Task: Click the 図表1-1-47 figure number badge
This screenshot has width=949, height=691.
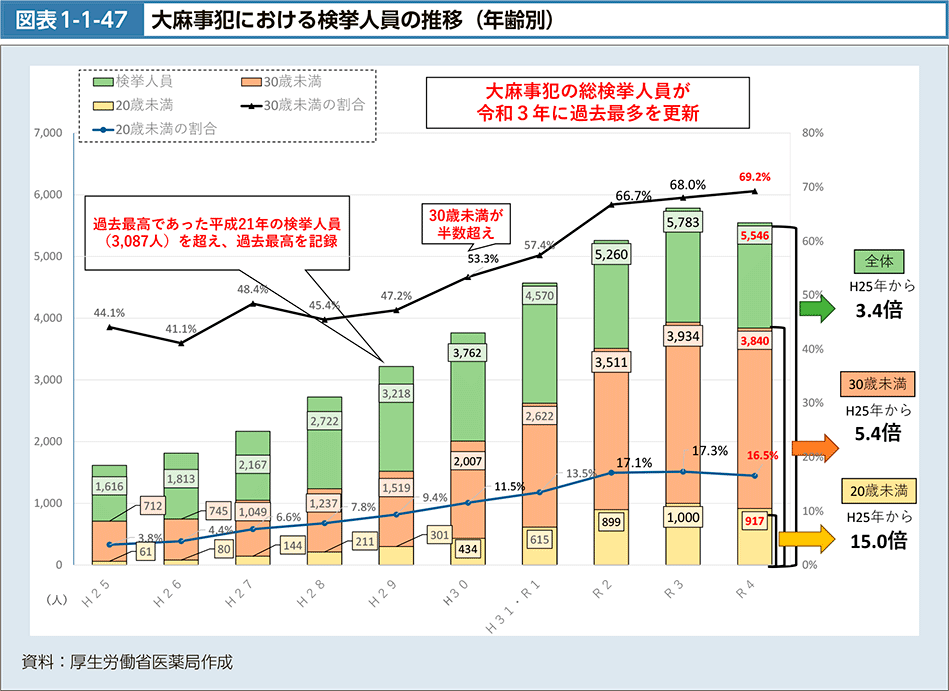Action: 71,20
